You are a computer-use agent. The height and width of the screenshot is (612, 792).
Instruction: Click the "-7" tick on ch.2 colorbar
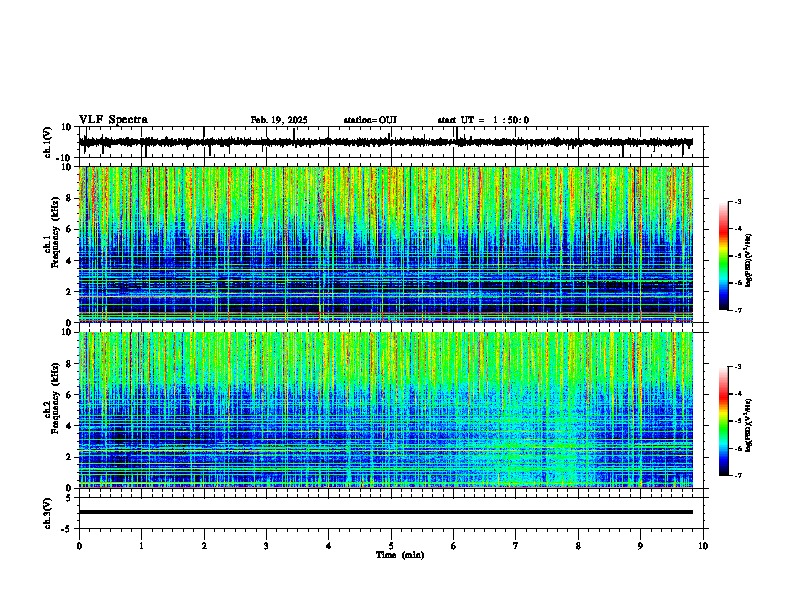[x=737, y=475]
